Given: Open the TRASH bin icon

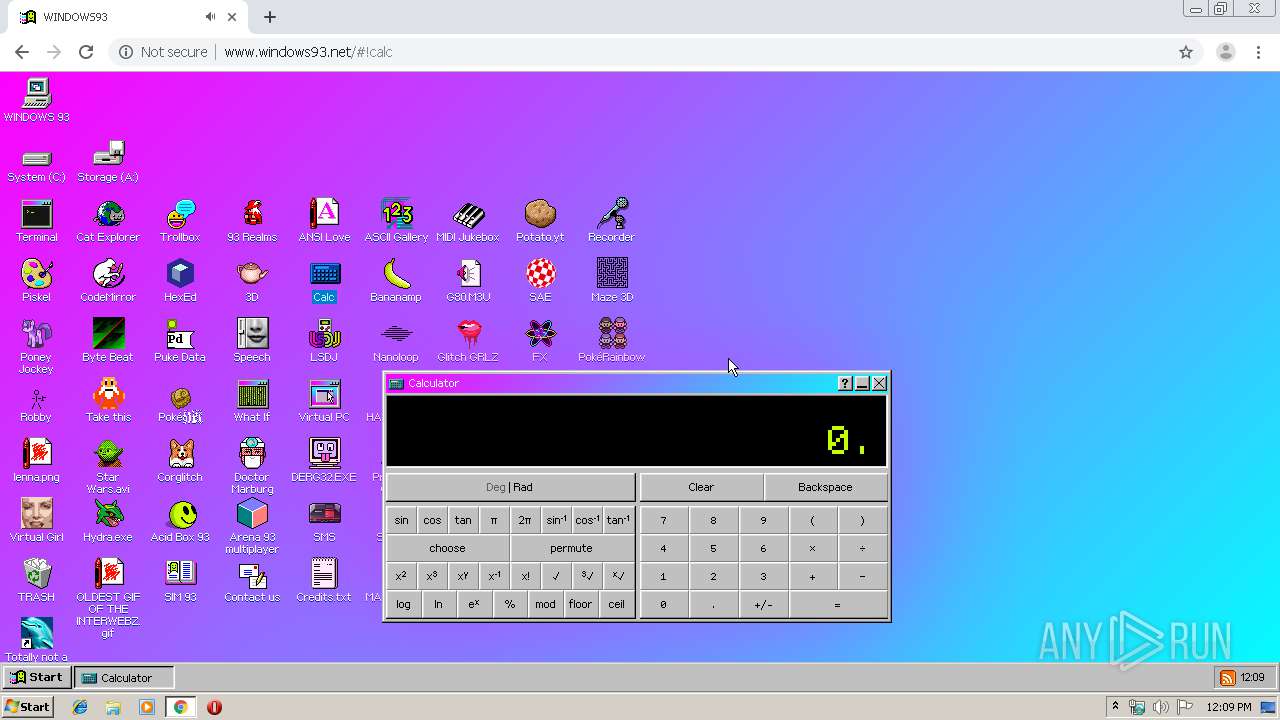Looking at the screenshot, I should click(x=36, y=581).
